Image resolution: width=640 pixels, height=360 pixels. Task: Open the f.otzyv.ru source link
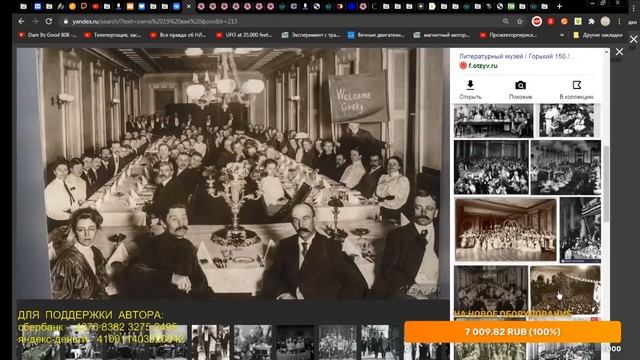(x=483, y=65)
